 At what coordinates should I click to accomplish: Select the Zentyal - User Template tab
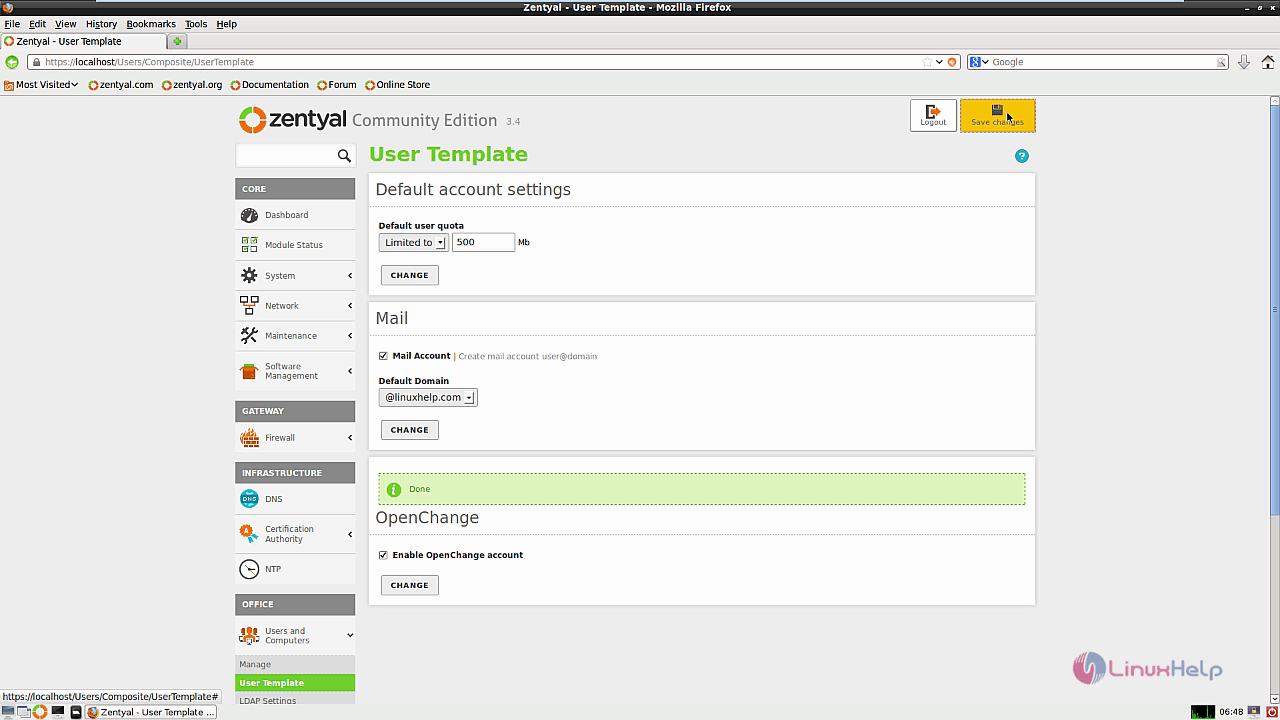point(83,41)
